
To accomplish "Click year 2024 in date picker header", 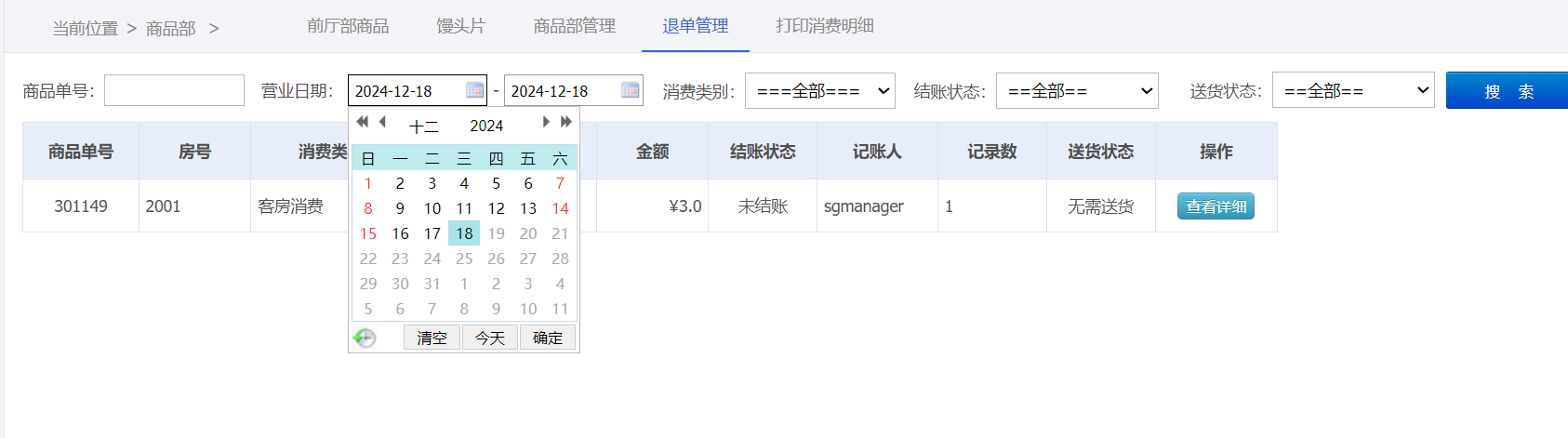I will click(x=486, y=126).
